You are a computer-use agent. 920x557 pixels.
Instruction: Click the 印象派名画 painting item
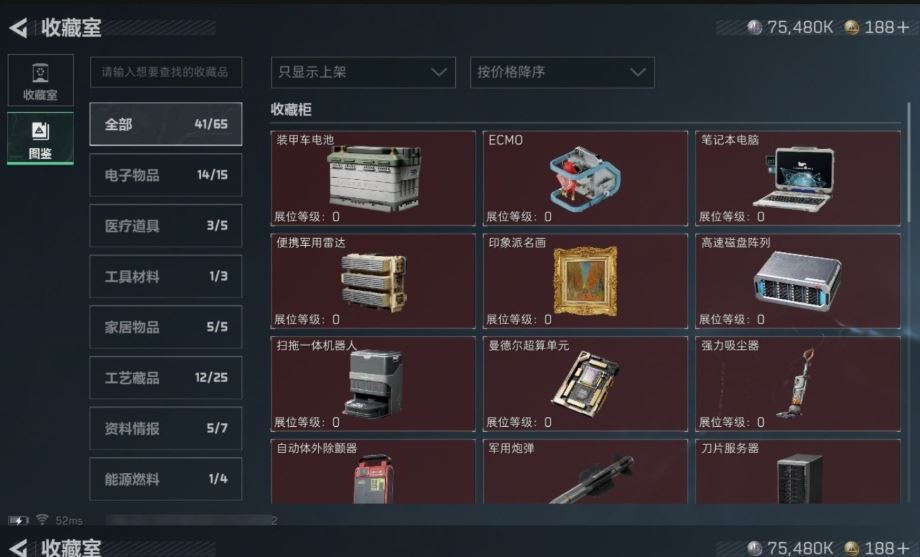pyautogui.click(x=585, y=281)
